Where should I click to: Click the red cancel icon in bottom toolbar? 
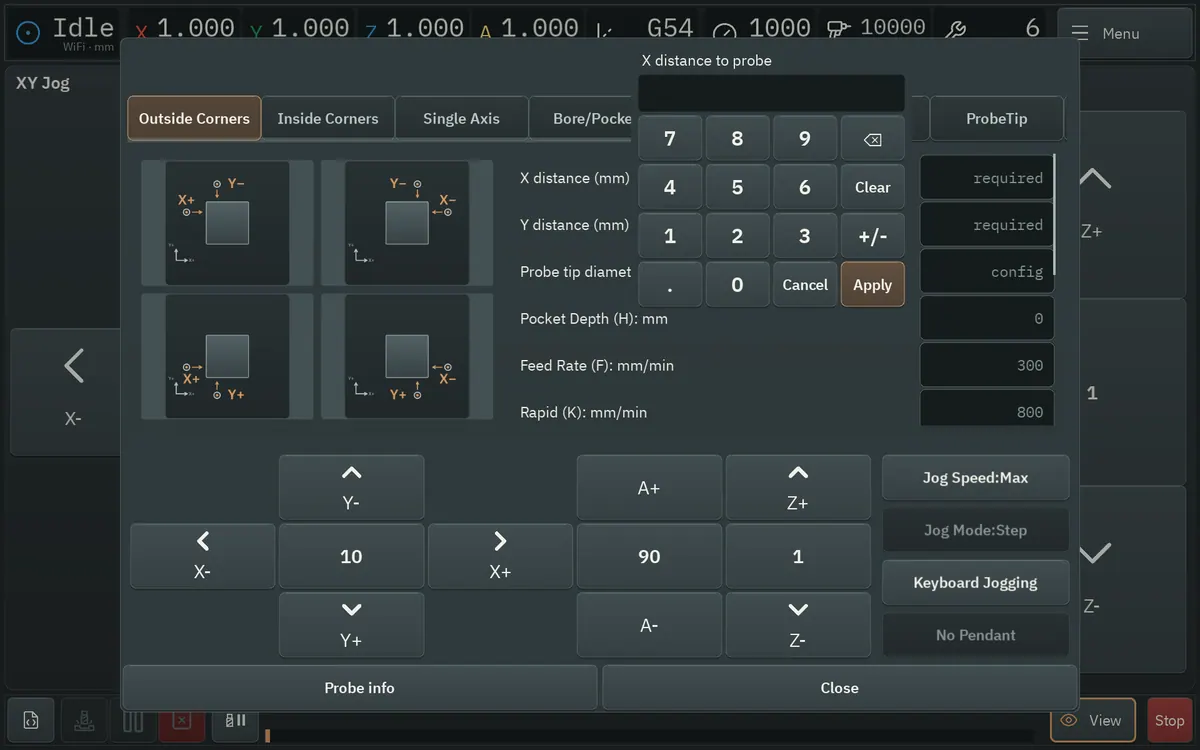click(181, 720)
